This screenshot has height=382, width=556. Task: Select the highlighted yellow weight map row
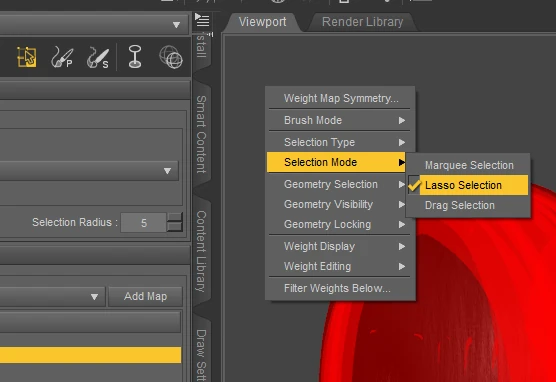tap(90, 355)
